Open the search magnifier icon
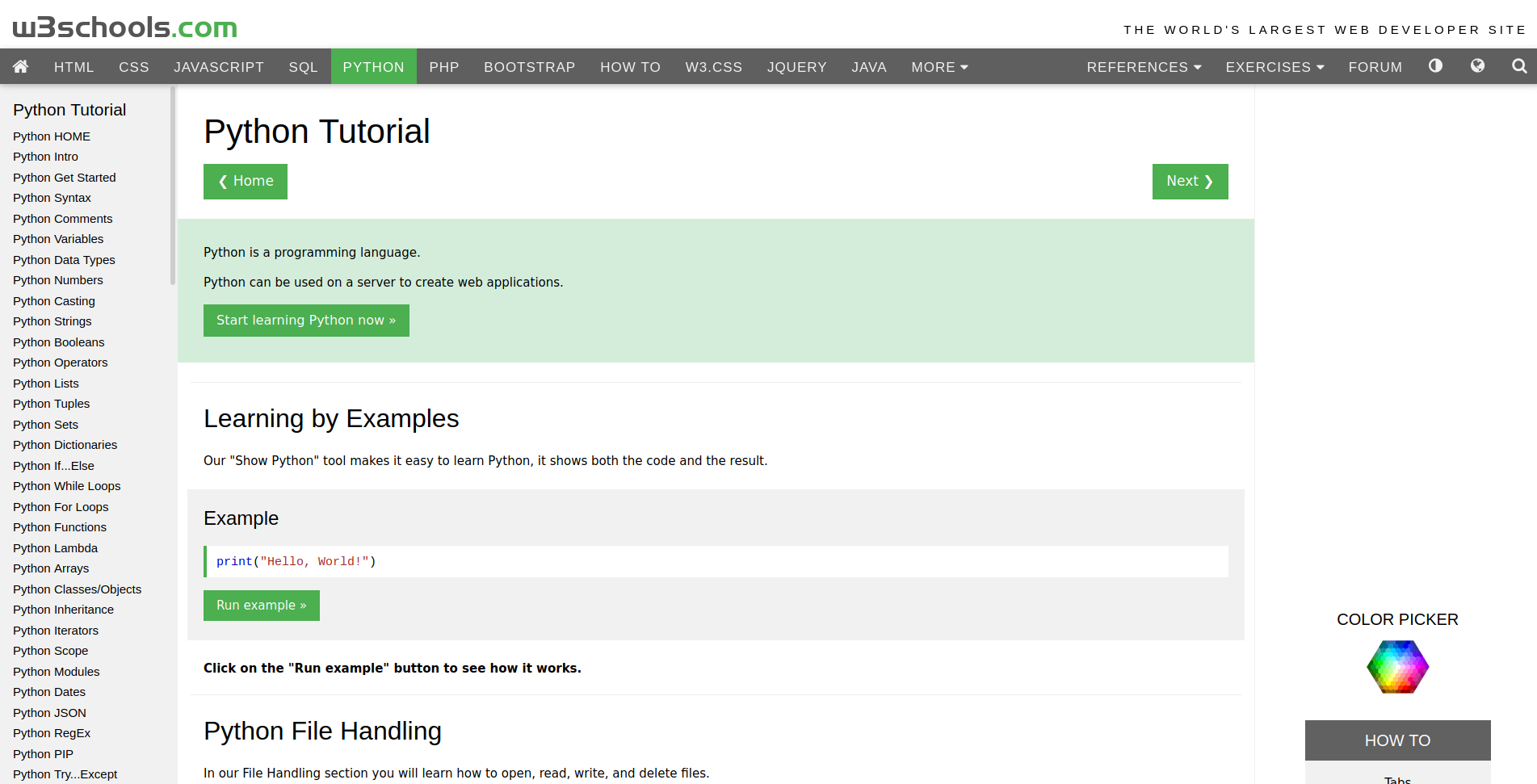 pos(1519,66)
